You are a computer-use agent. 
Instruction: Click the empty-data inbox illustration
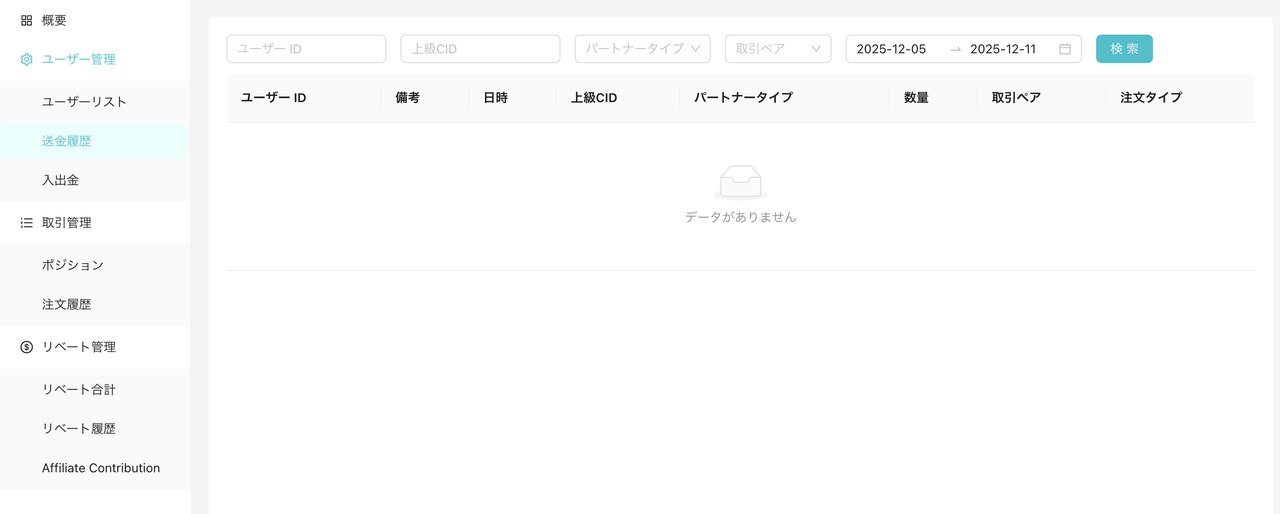point(741,182)
